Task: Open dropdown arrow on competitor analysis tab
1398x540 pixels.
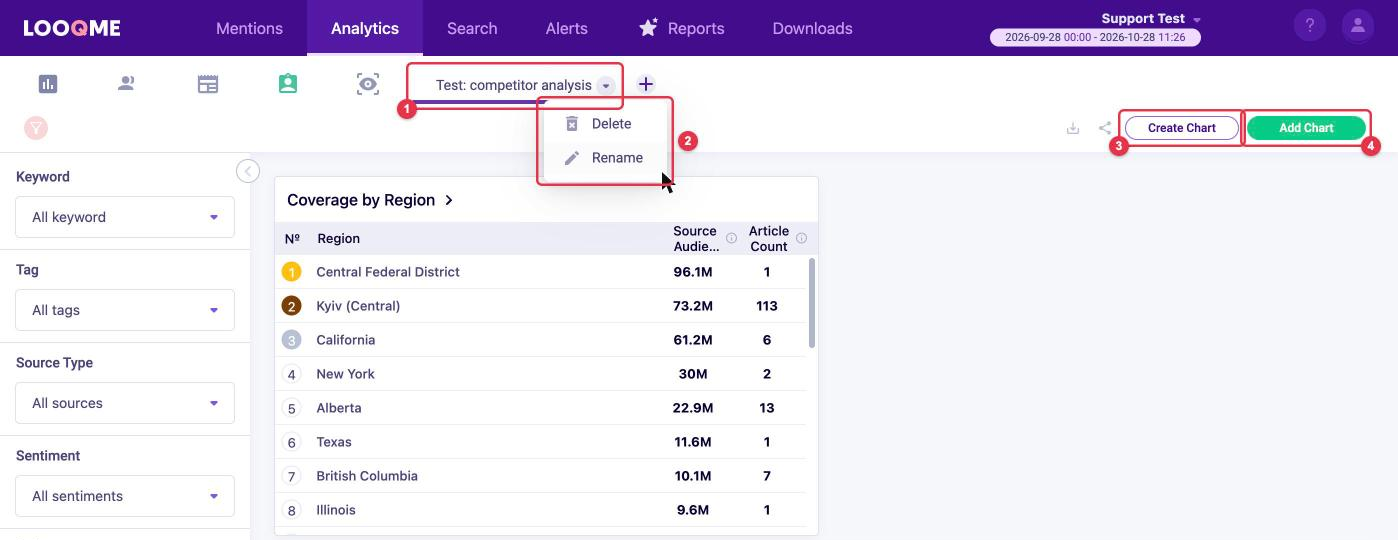Action: point(606,86)
